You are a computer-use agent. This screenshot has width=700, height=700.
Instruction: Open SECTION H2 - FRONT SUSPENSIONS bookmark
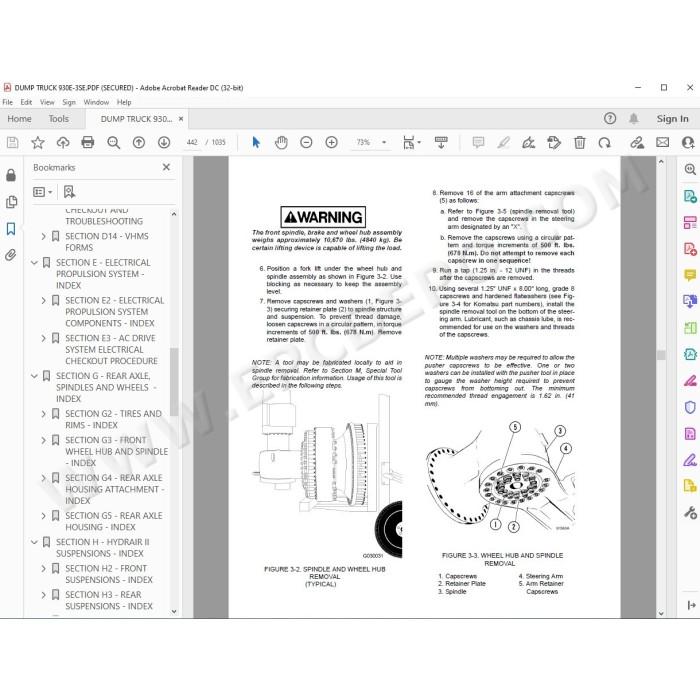[109, 574]
